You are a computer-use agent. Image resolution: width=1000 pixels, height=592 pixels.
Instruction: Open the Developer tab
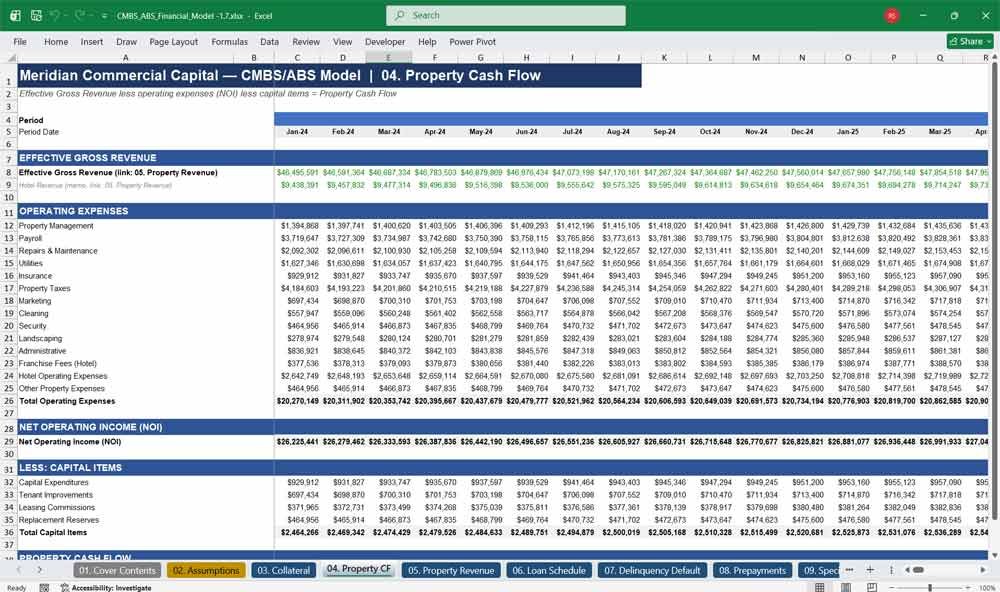[385, 41]
